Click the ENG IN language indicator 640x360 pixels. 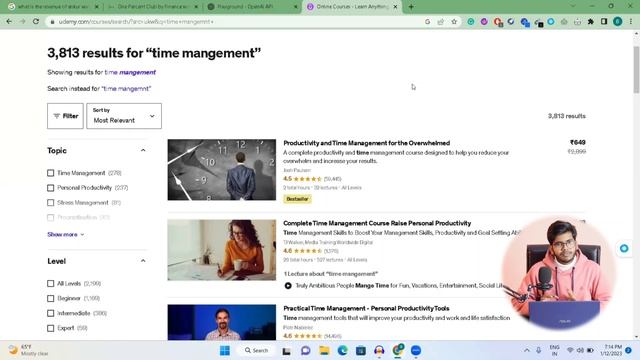[x=554, y=350]
